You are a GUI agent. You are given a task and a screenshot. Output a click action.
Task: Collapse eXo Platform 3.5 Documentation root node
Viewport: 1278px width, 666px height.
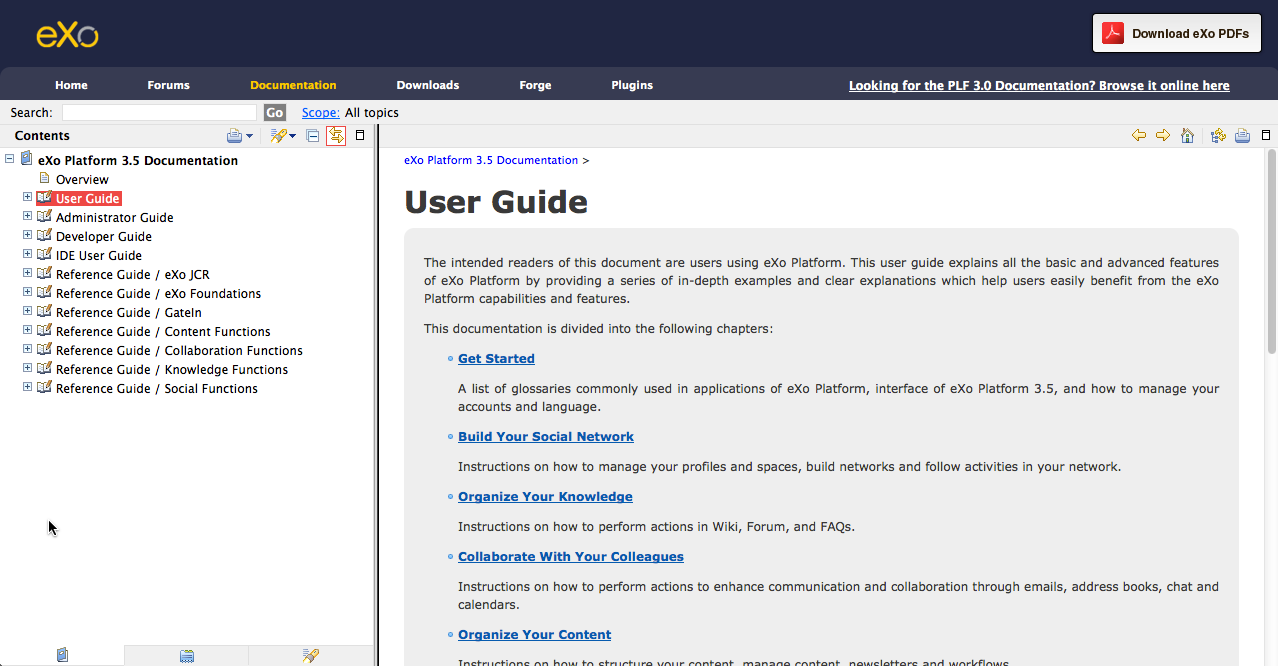9,158
